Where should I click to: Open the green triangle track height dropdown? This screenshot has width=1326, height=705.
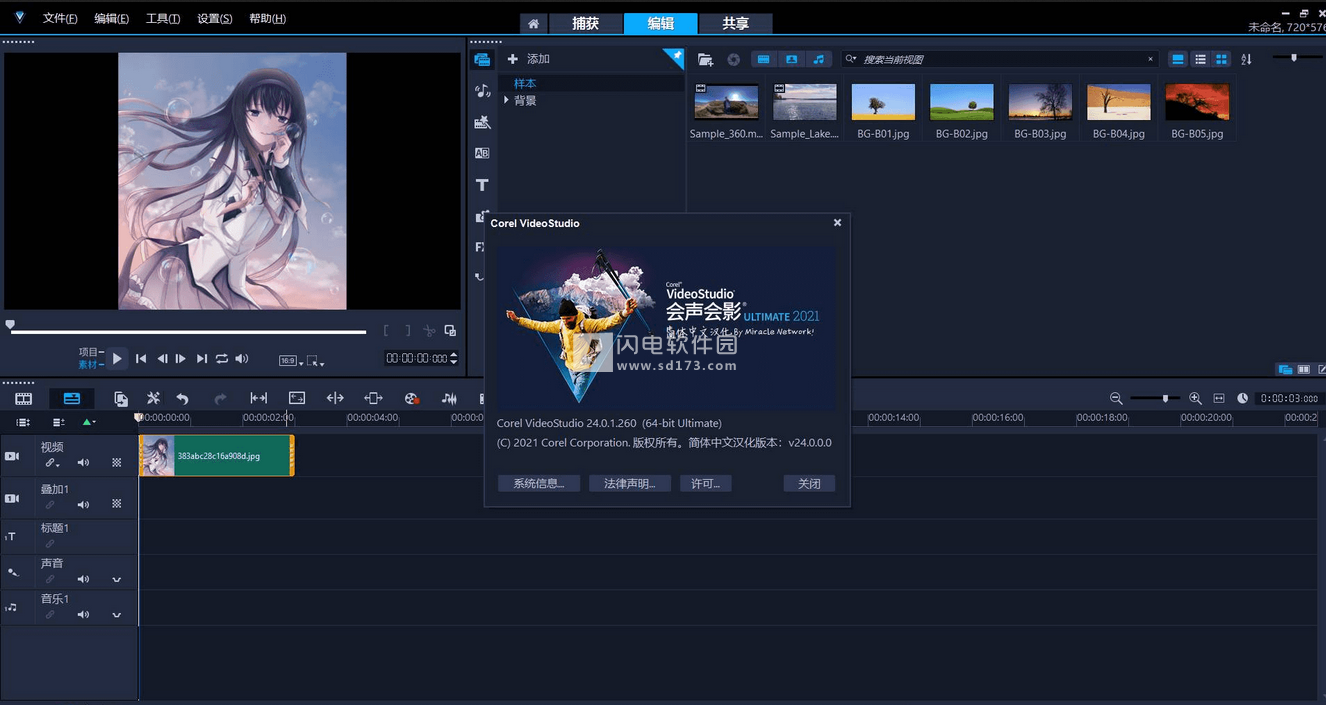pyautogui.click(x=89, y=423)
